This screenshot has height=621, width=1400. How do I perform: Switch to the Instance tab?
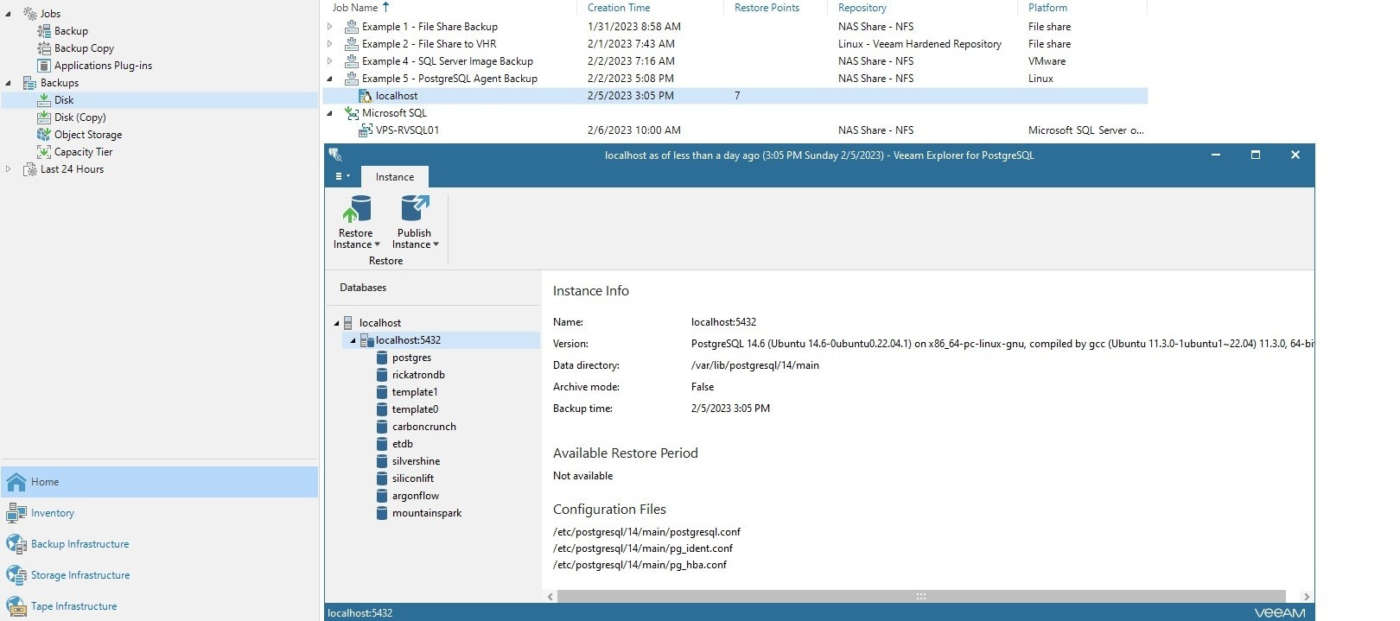395,176
